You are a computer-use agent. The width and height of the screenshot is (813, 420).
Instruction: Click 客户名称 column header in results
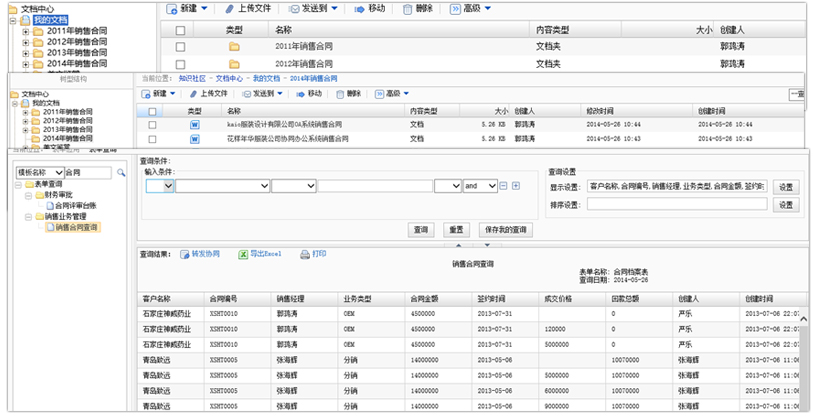tap(157, 299)
